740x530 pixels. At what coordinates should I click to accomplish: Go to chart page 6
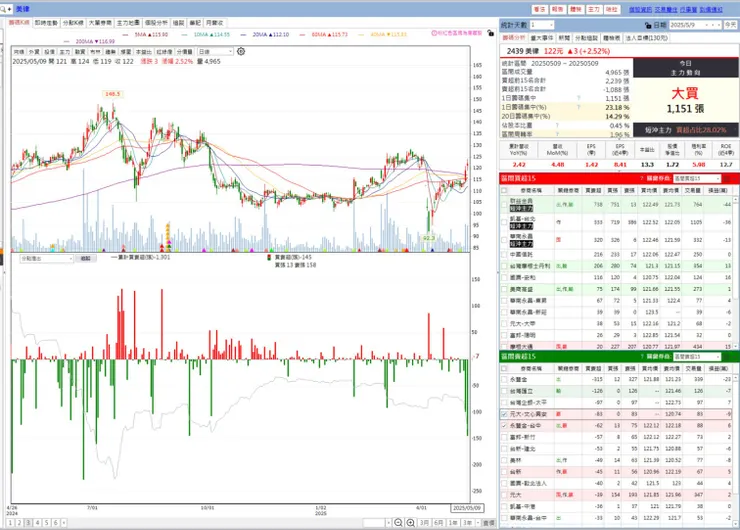pos(55,522)
